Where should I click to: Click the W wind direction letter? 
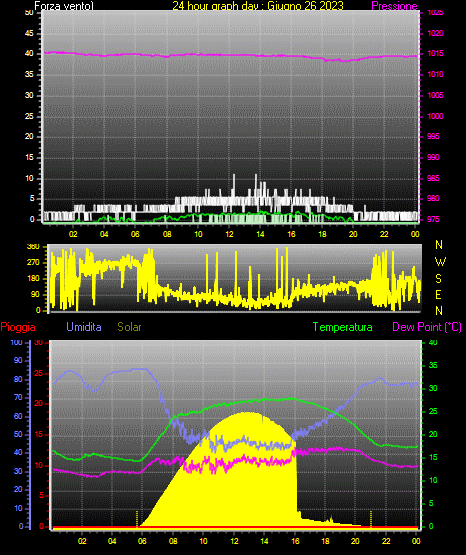440,262
